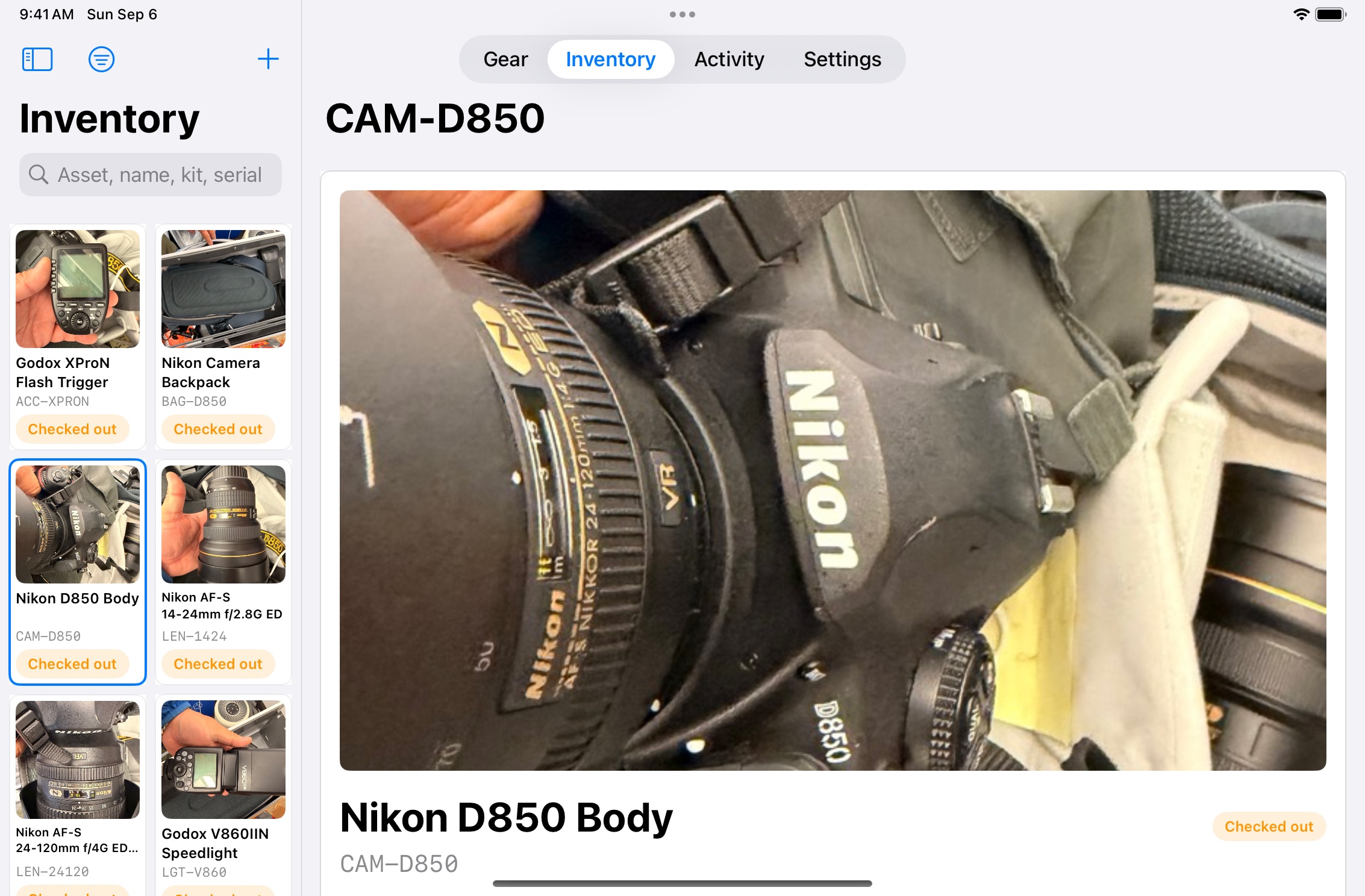Tap Checked out badge on BAG-D850 card
1365x896 pixels.
click(x=218, y=429)
